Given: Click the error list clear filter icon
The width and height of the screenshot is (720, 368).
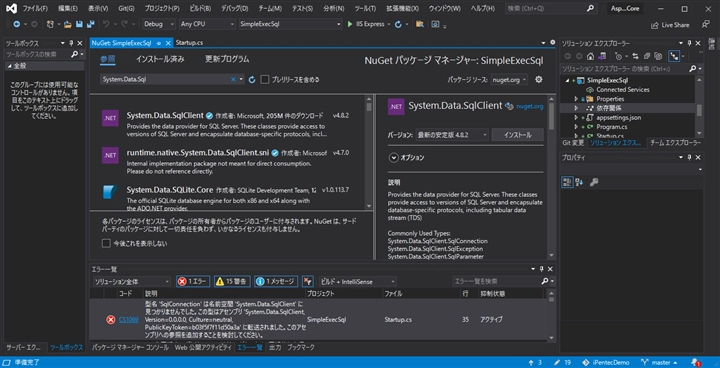Looking at the screenshot, I should tap(308, 282).
